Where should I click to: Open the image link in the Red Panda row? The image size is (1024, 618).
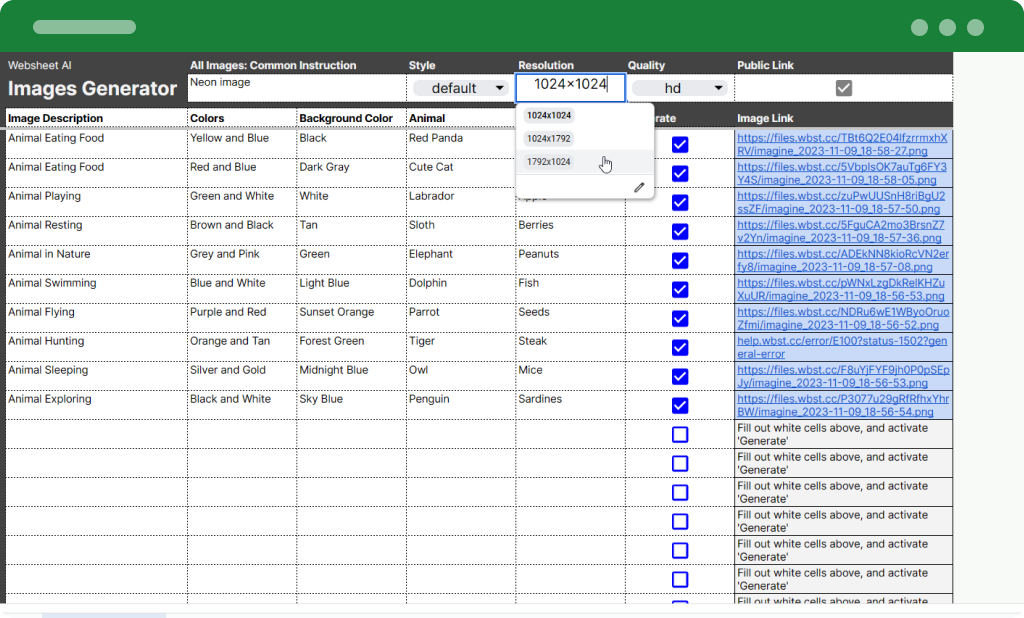click(x=842, y=144)
